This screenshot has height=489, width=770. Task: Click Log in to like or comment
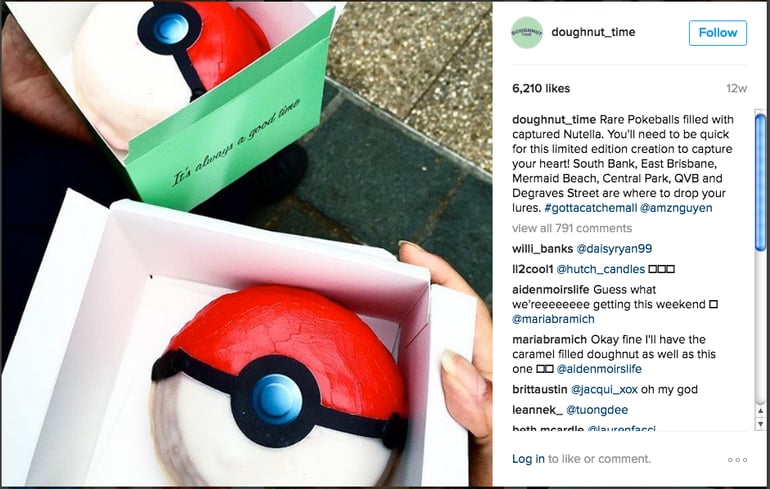click(528, 459)
